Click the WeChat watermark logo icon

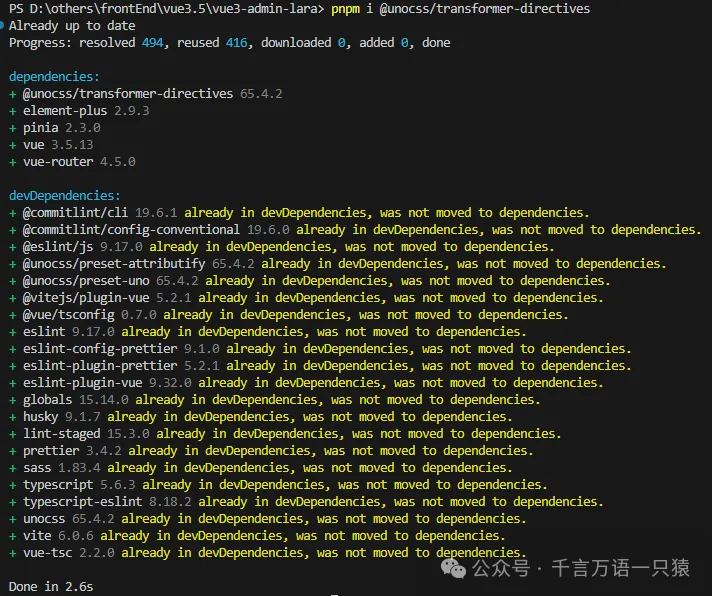point(453,568)
